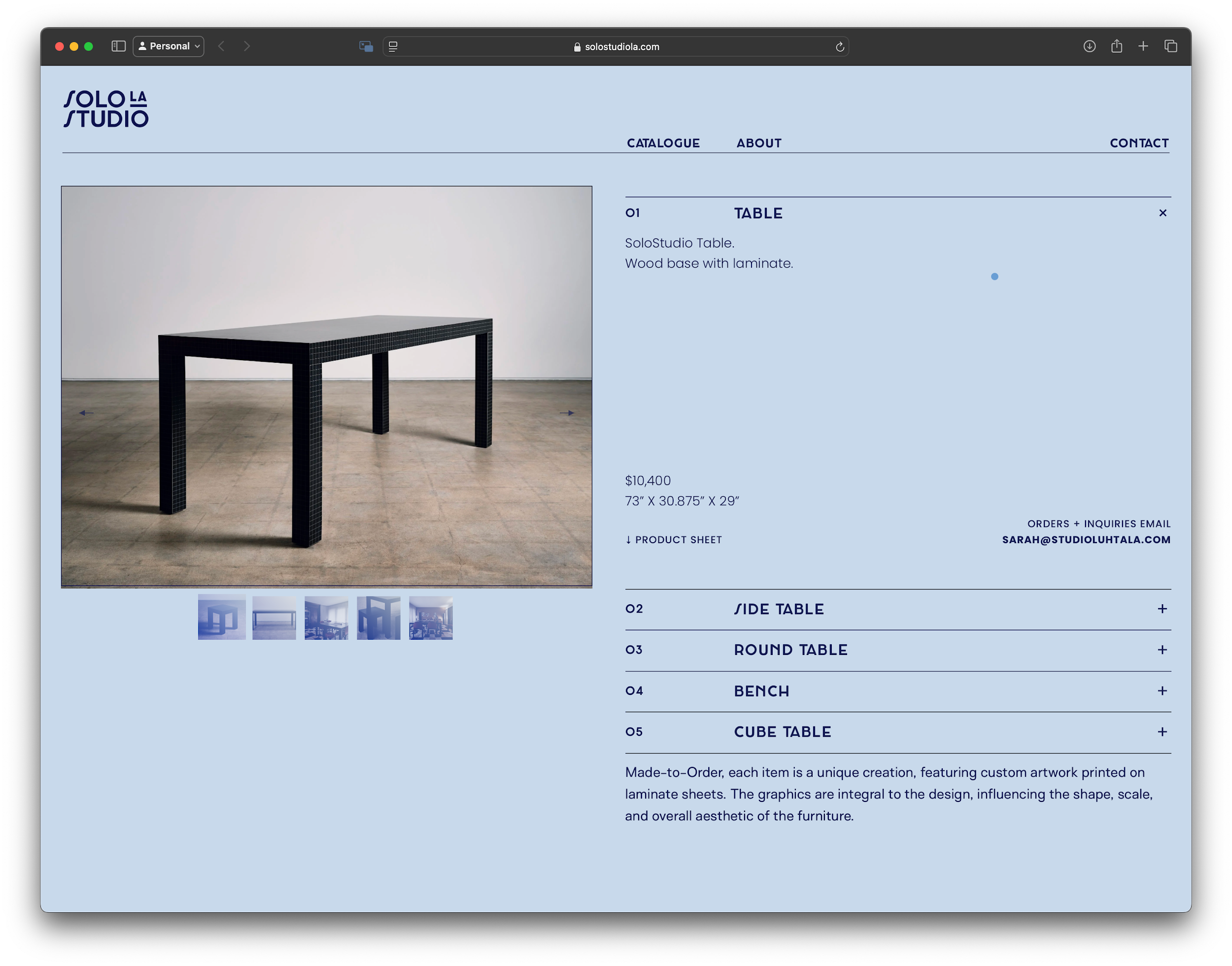This screenshot has width=1232, height=966.
Task: Select the About navigation item
Action: (758, 143)
